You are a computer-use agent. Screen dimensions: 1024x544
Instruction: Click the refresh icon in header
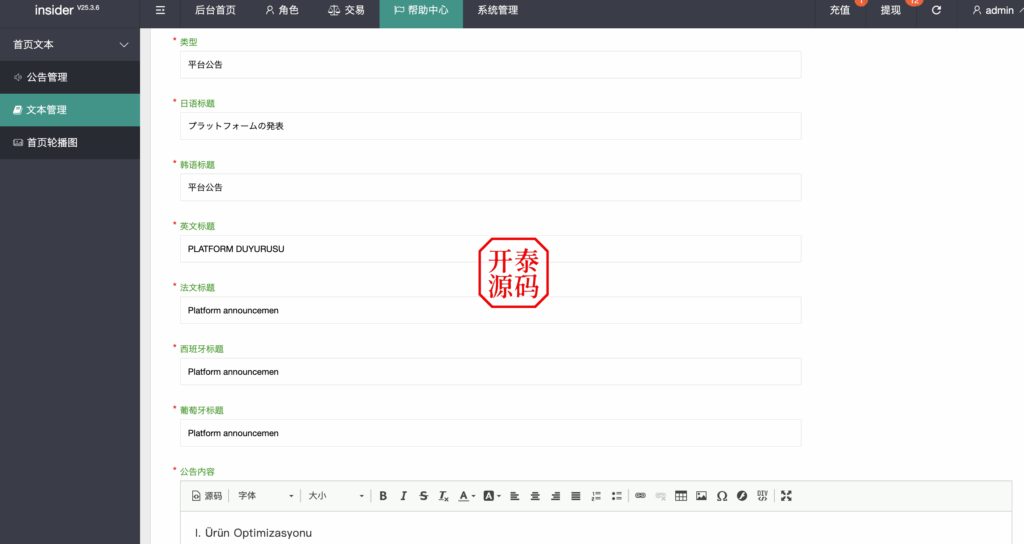(936, 10)
